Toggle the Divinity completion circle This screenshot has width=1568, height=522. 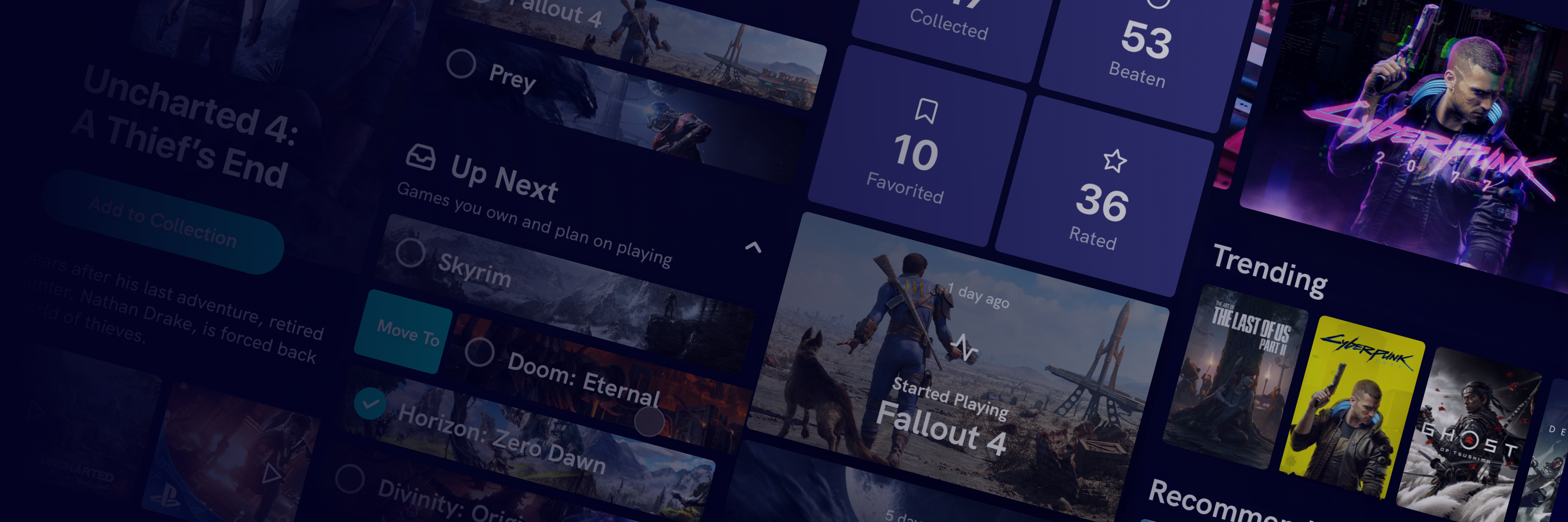(349, 479)
